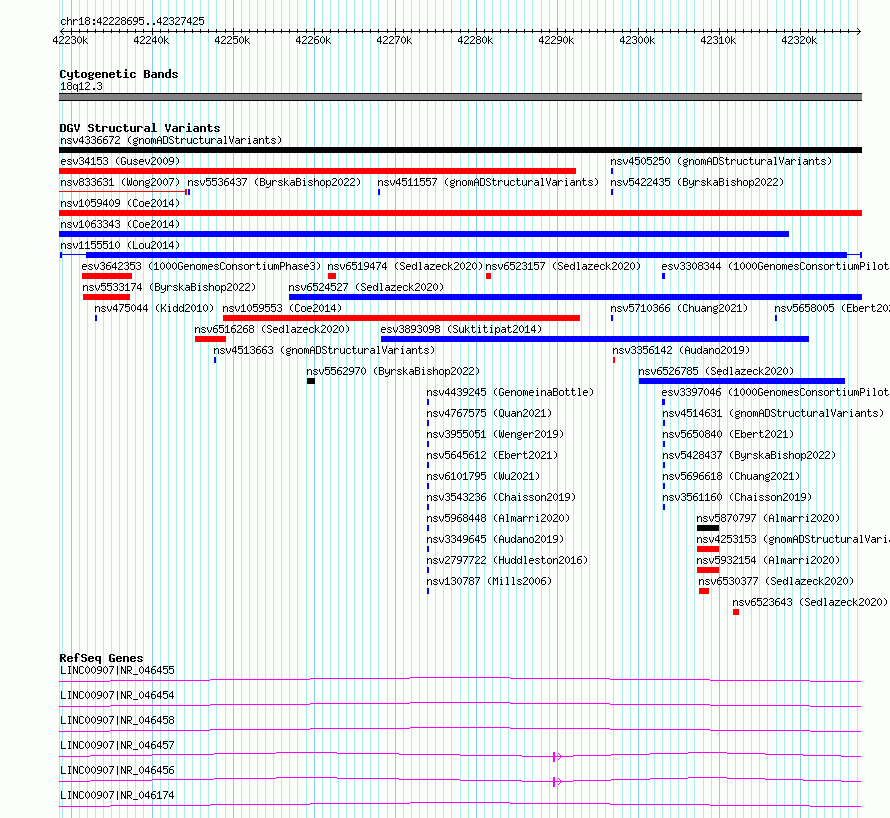The height and width of the screenshot is (818, 890).
Task: Click esv3893098 (Suktitipat2014) label
Action: tap(461, 329)
